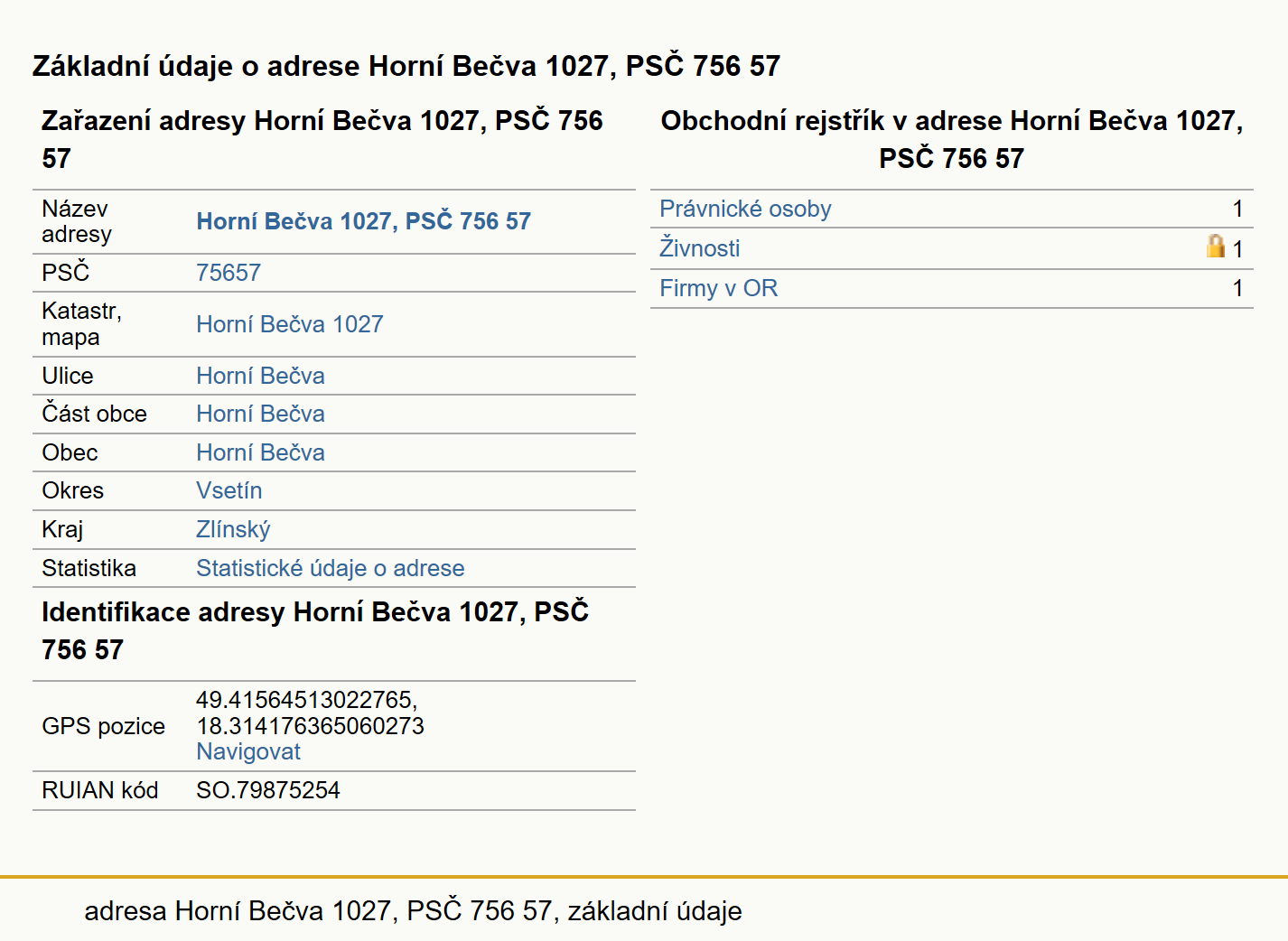Viewport: 1288px width, 941px height.
Task: Click the RUIAN code SO.79875254 value
Action: (268, 790)
